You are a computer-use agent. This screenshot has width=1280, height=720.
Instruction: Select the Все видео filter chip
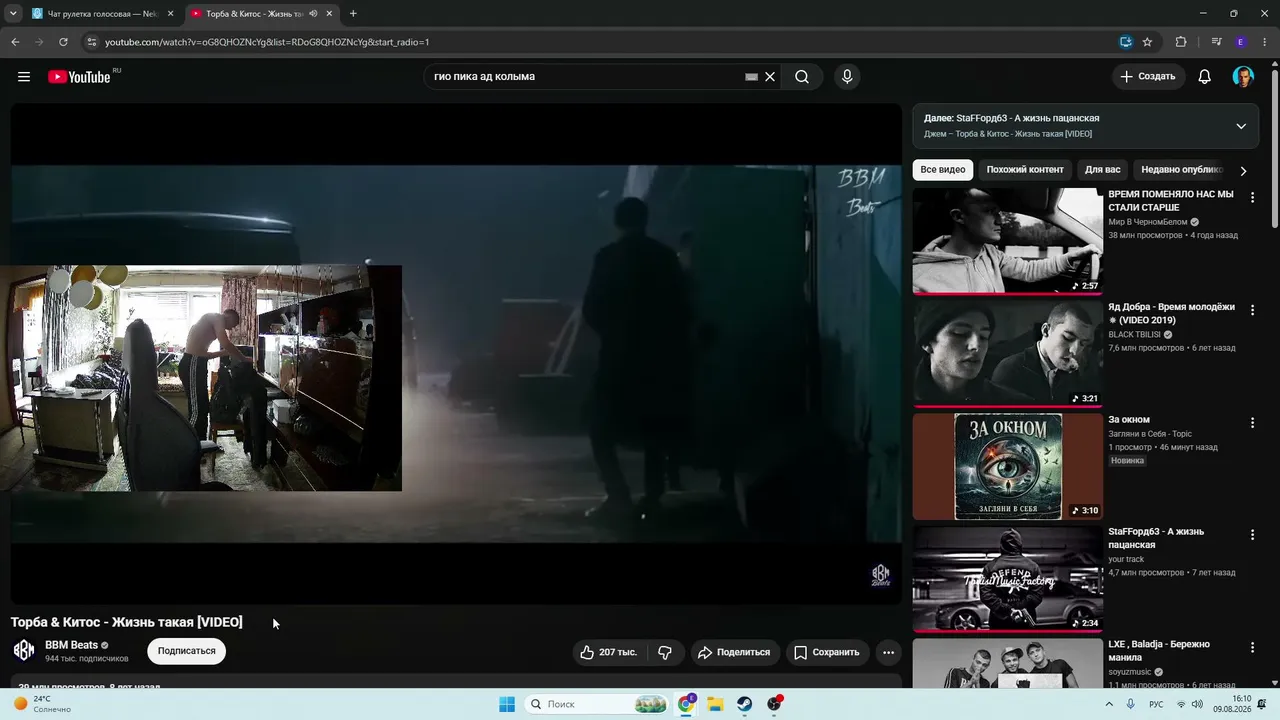tap(943, 170)
